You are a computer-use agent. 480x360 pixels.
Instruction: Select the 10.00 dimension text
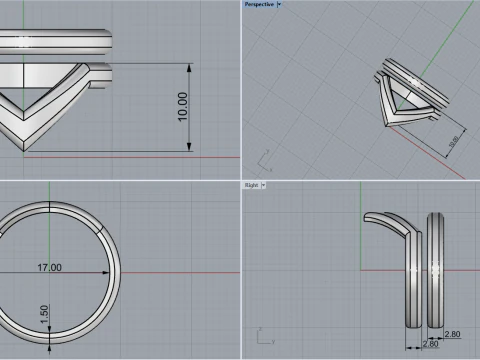183,107
